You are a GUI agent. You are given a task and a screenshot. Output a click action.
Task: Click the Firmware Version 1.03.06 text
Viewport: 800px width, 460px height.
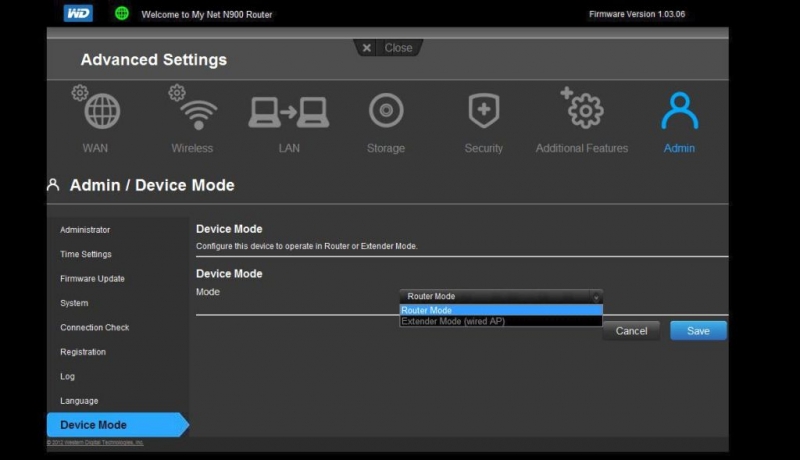coord(637,14)
